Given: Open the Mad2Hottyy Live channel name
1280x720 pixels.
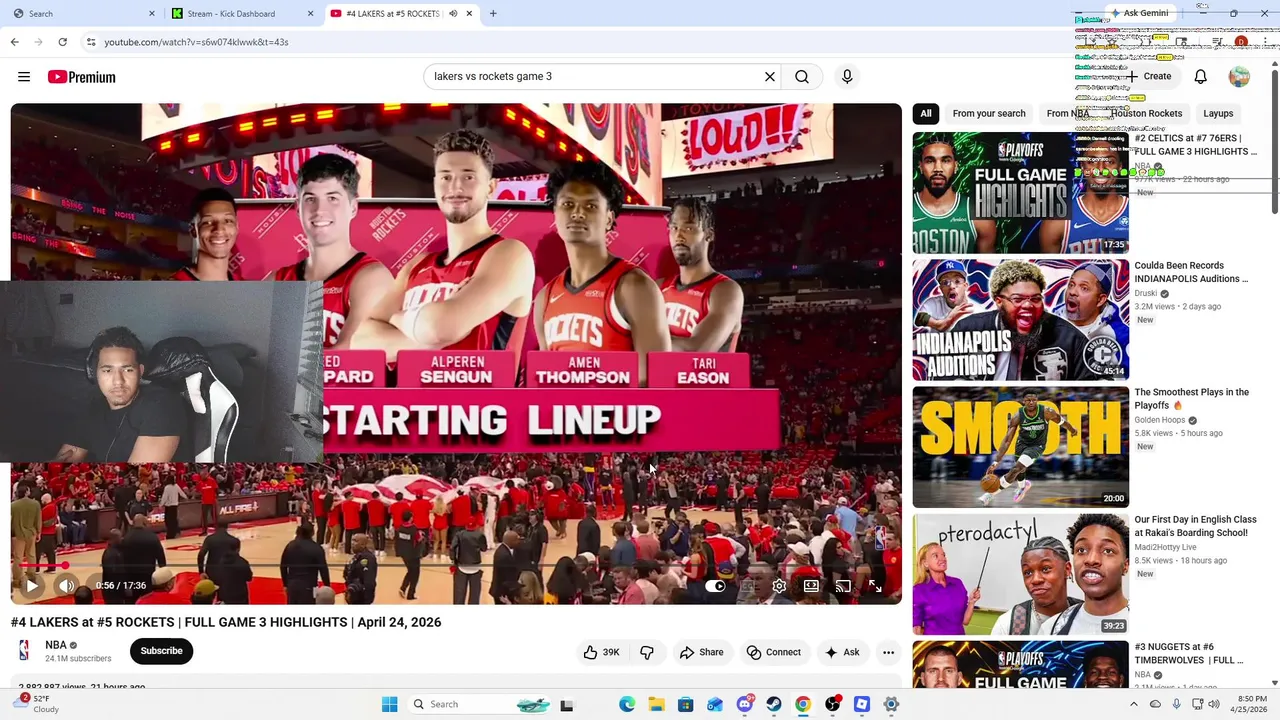Looking at the screenshot, I should (1165, 547).
